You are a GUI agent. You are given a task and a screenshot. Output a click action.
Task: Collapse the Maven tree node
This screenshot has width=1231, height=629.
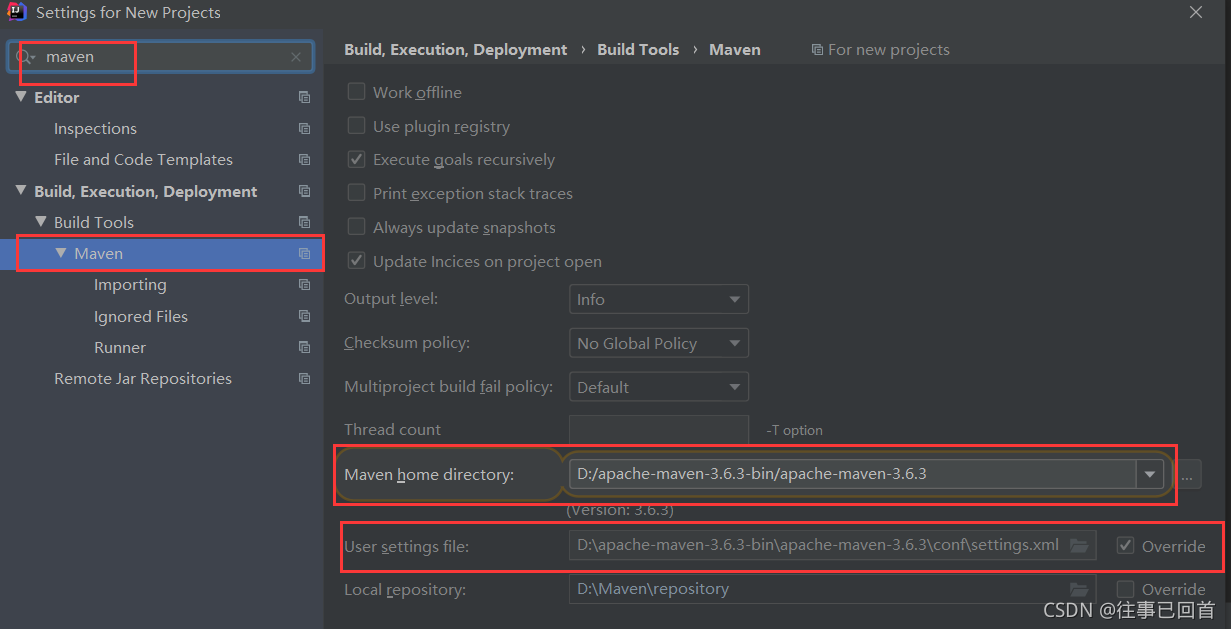point(61,253)
